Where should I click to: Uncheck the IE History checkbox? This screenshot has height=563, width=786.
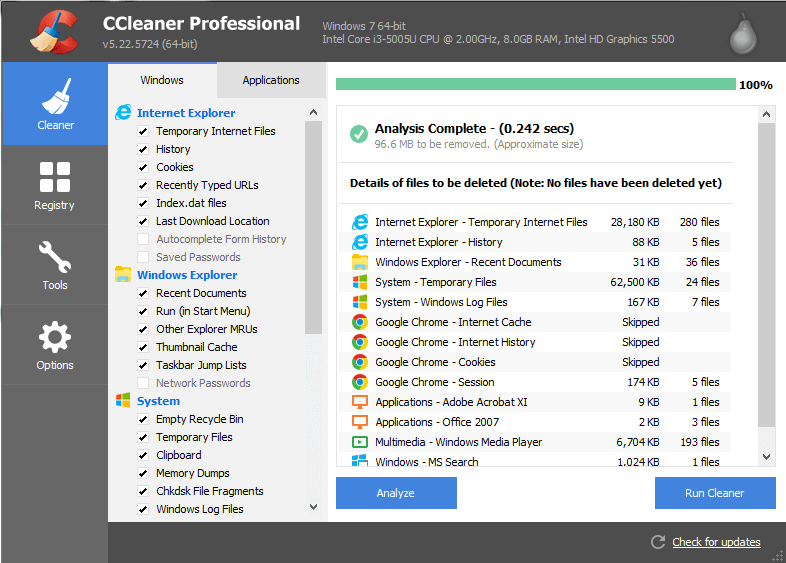click(143, 149)
